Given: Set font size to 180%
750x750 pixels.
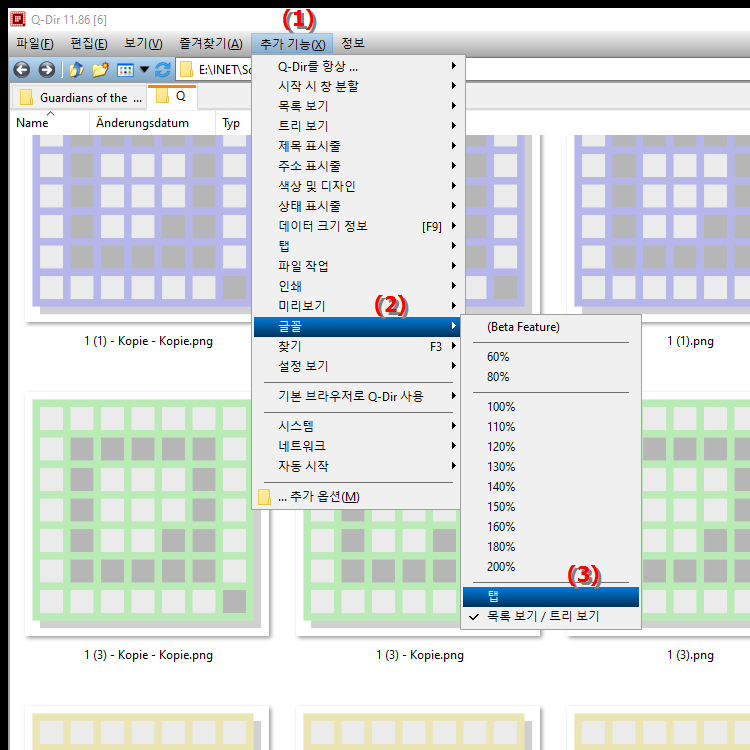Looking at the screenshot, I should [551, 547].
